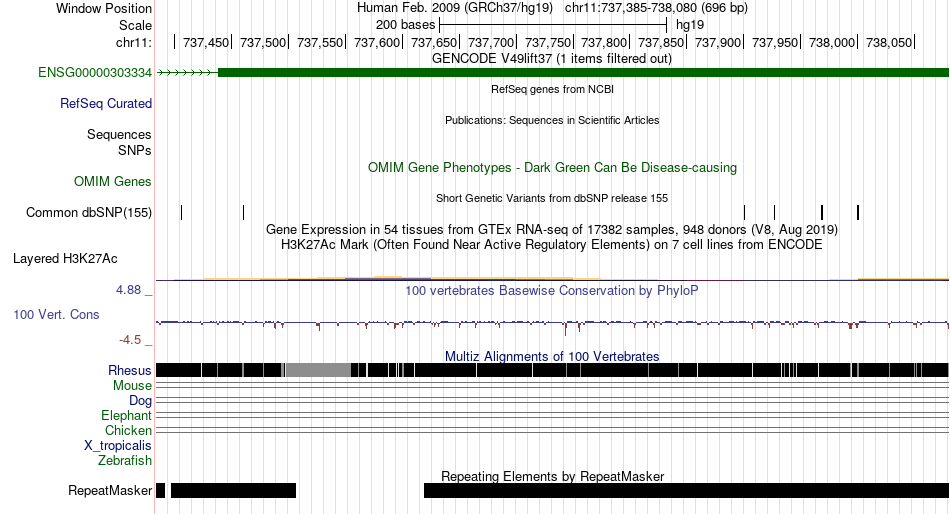Image resolution: width=950 pixels, height=514 pixels.
Task: Click the 100 vertebrates Basewise Conservation title
Action: 551,290
